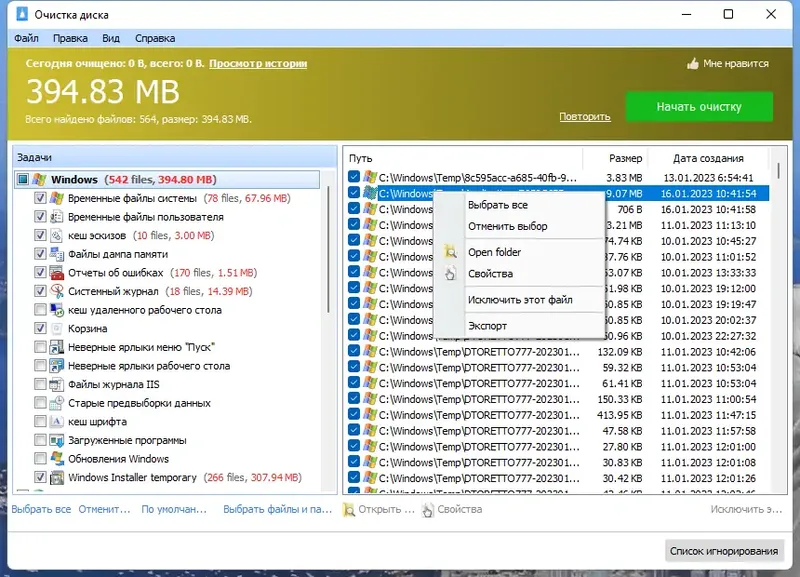Select the file row created 11.01.2023 10:42:06
Viewport: 800px width, 577px height.
click(x=558, y=352)
